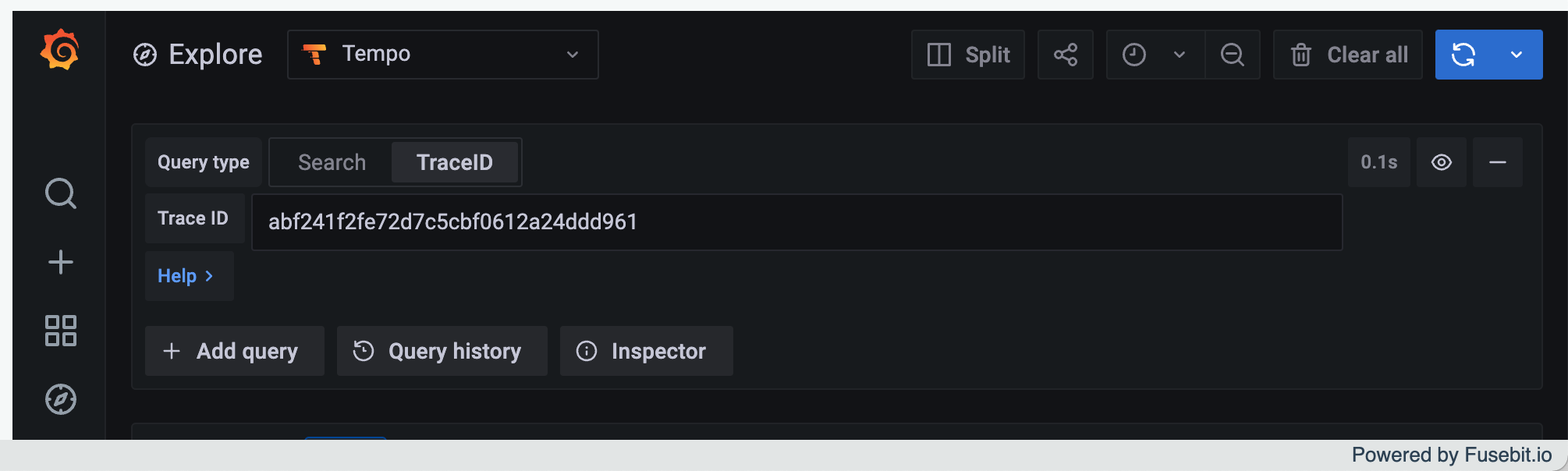
Task: Open the Dashboards sidebar icon
Action: [59, 331]
